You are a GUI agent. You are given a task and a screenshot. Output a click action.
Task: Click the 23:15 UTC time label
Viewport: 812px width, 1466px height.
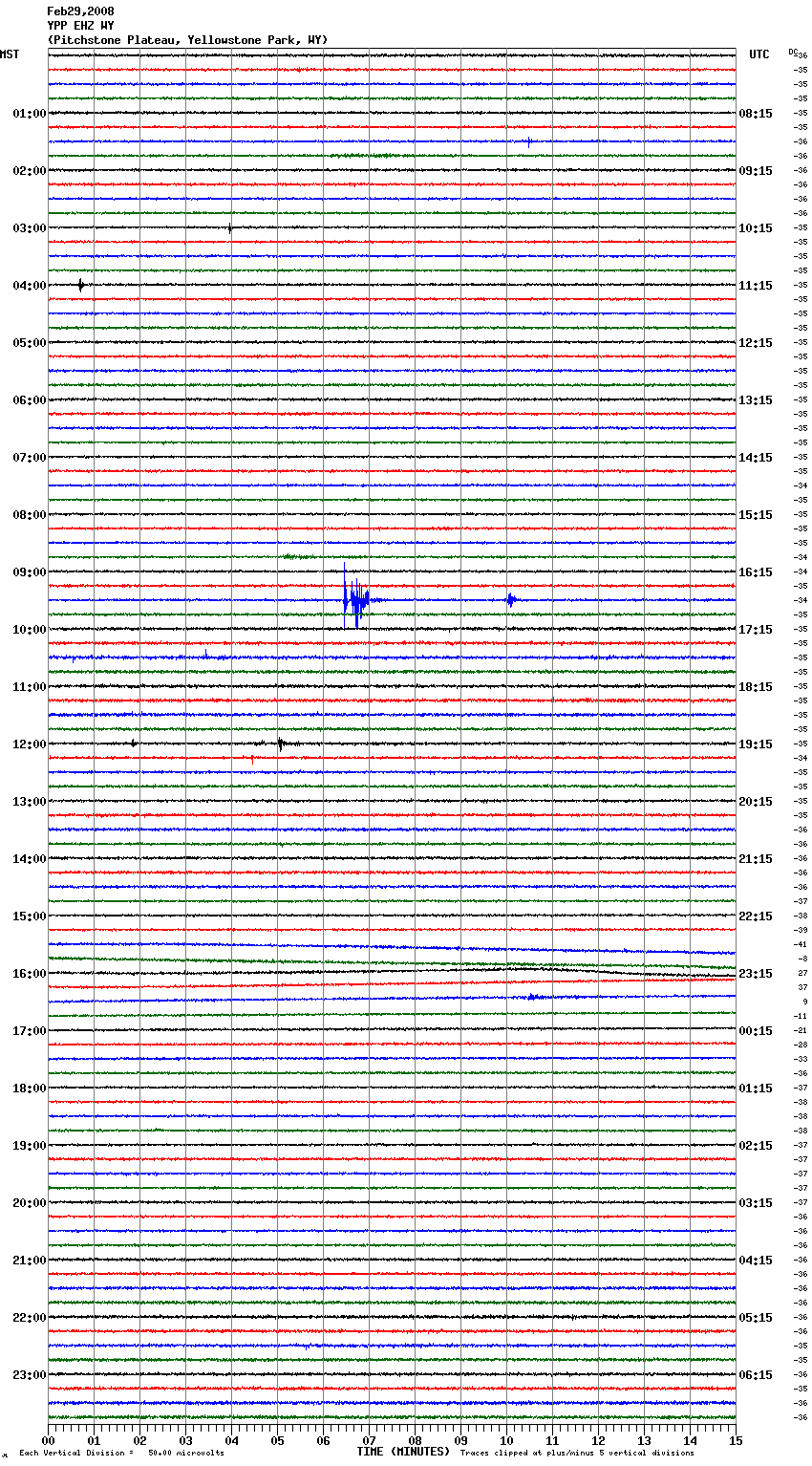click(756, 974)
